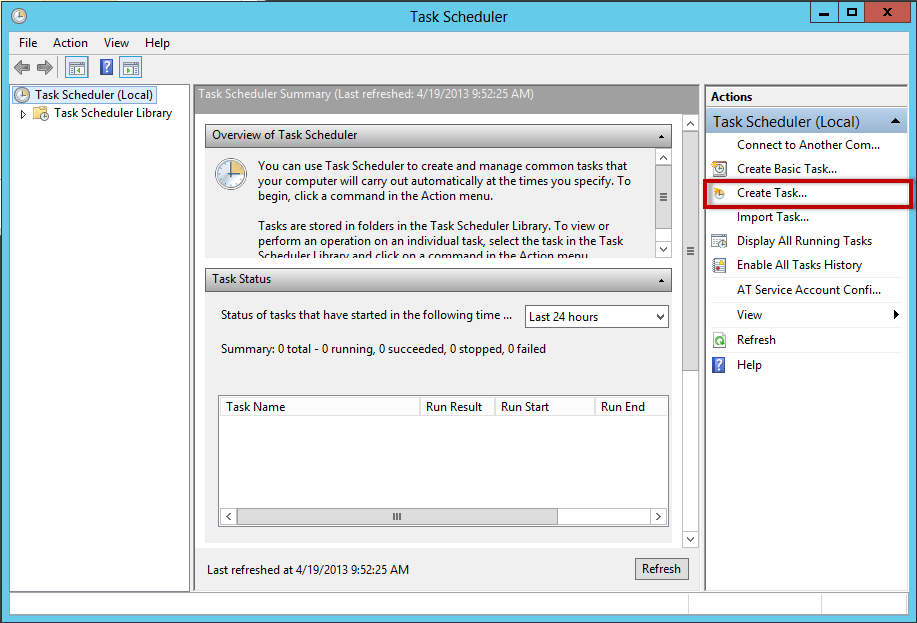The image size is (917, 623).
Task: Click the Create Basic Task icon
Action: [719, 169]
